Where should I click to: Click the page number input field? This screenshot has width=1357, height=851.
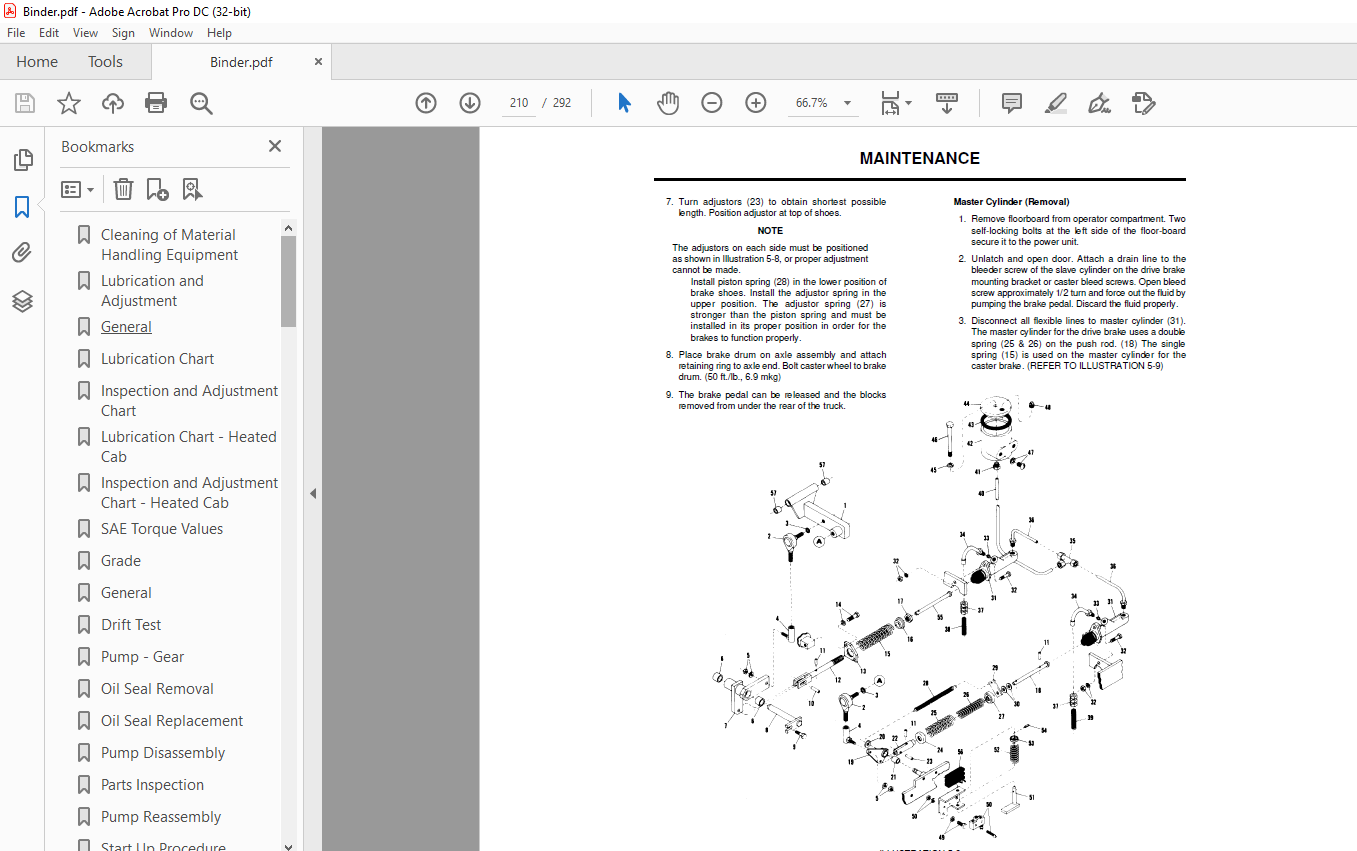point(518,103)
